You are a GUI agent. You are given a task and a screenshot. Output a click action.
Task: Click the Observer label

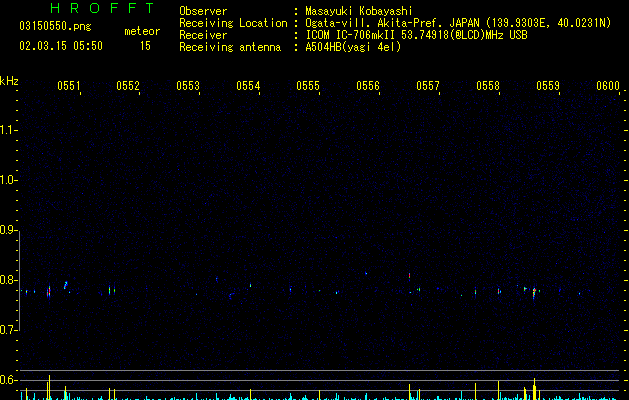coord(203,11)
